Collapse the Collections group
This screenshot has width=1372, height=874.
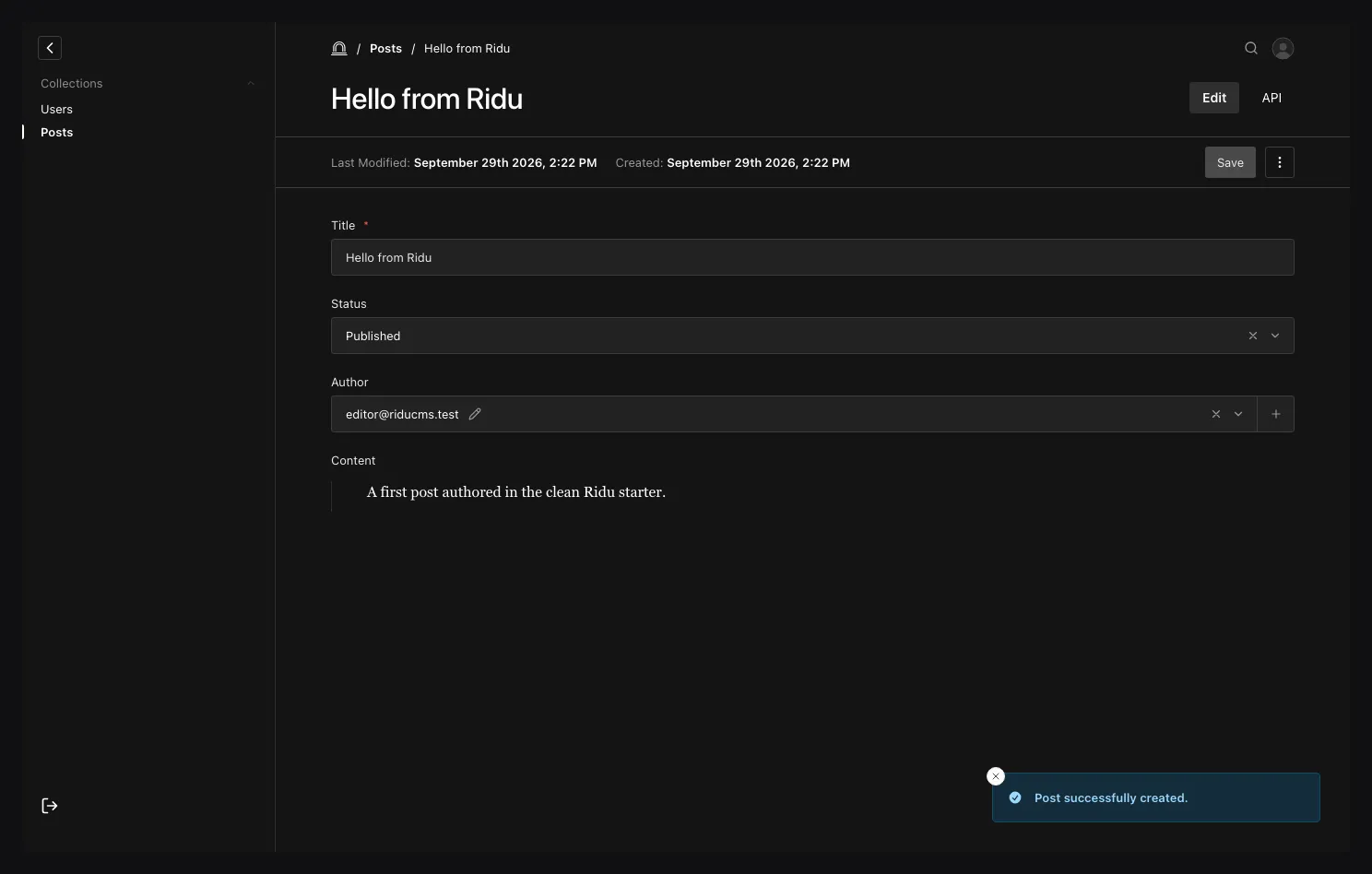point(251,84)
